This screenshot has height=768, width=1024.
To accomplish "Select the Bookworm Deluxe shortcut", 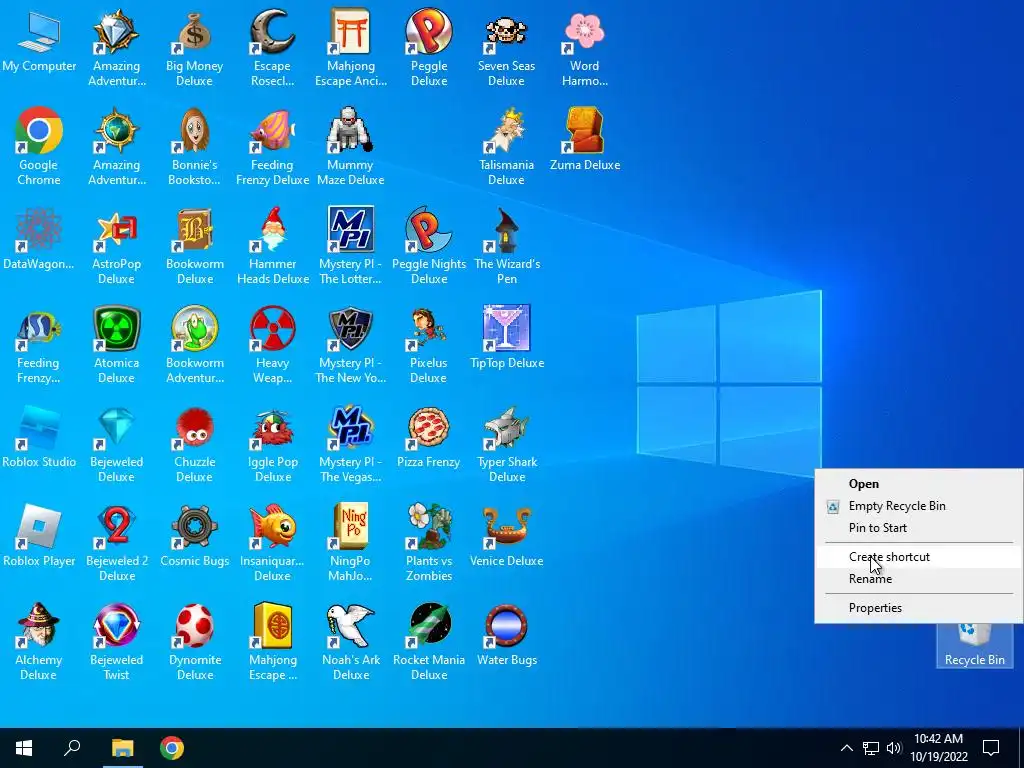I will click(x=195, y=247).
